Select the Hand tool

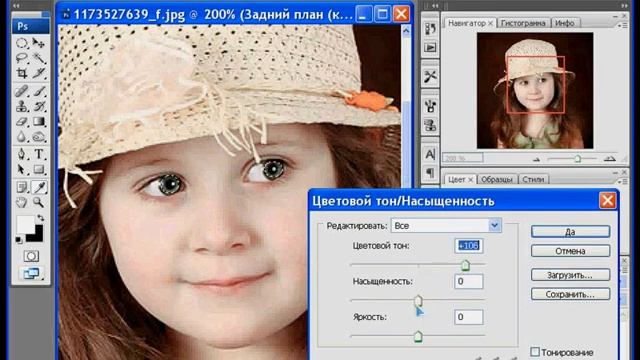[22, 202]
